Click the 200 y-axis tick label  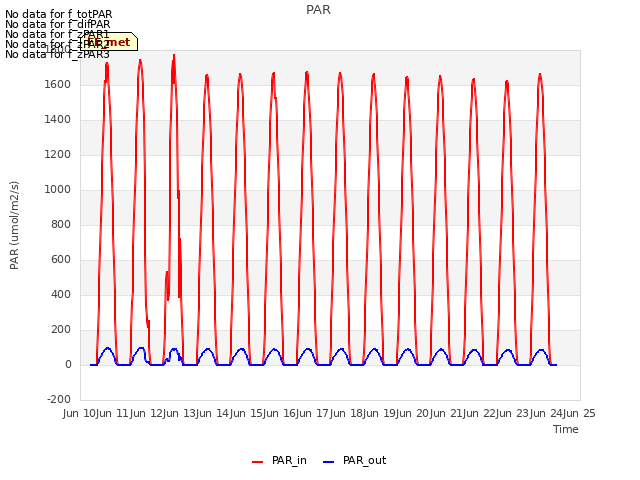61,329
